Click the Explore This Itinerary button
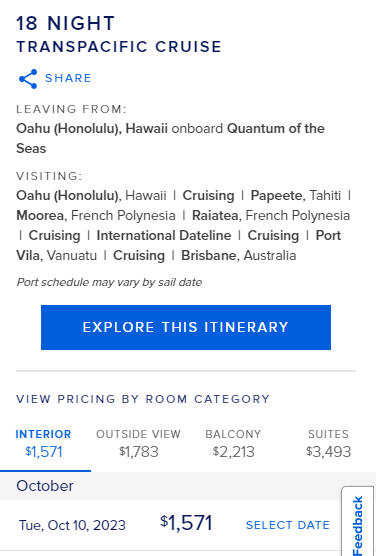 (x=186, y=327)
